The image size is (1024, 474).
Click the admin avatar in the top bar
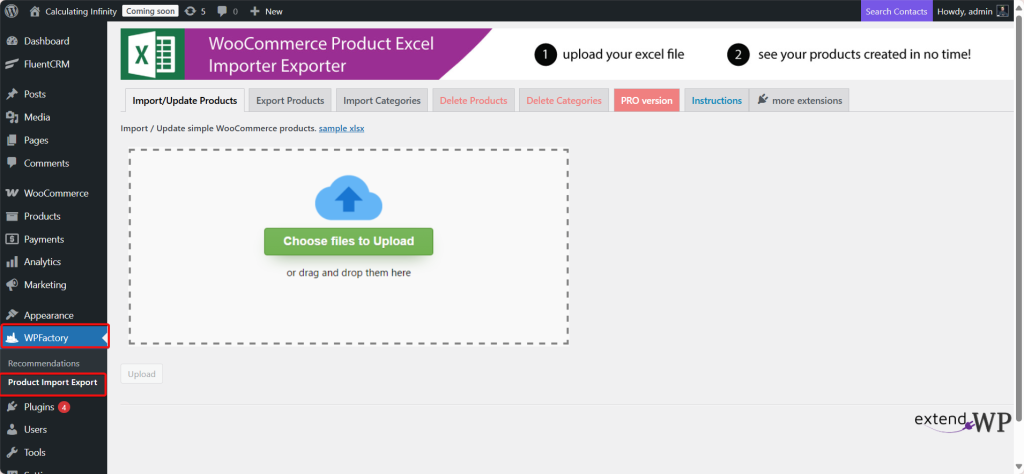pos(1002,11)
